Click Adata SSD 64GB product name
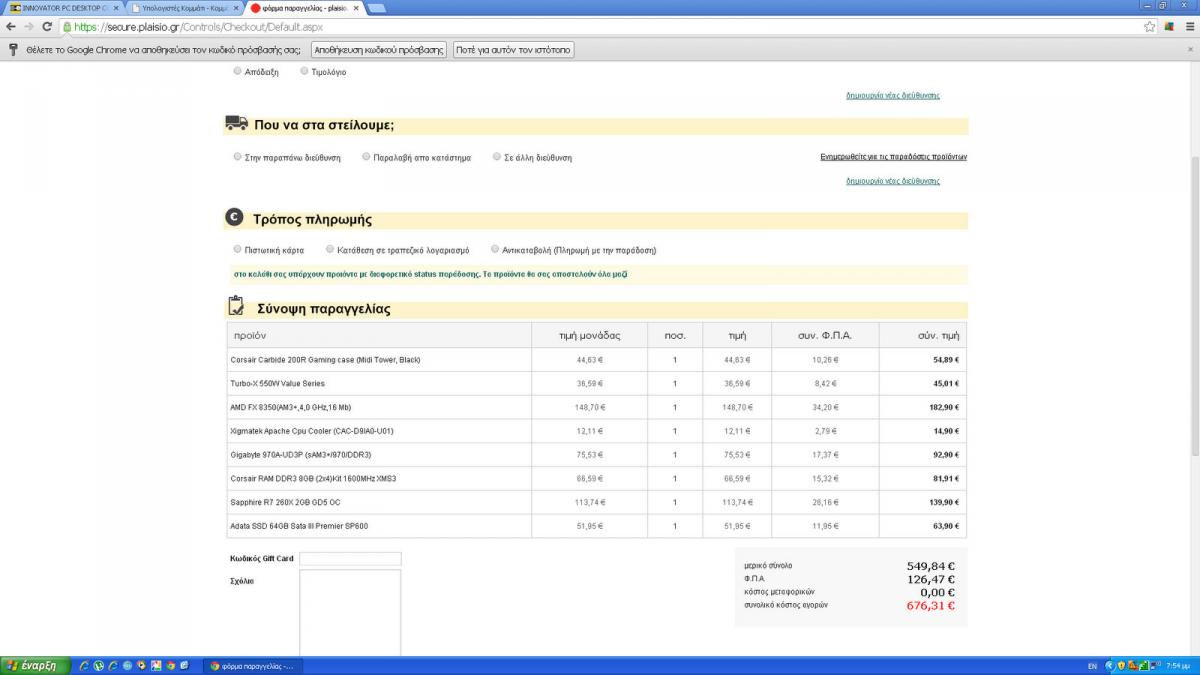This screenshot has height=675, width=1200. 299,527
